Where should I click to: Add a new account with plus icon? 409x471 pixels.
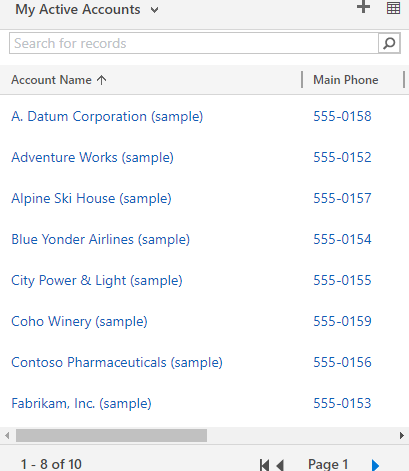coord(363,7)
